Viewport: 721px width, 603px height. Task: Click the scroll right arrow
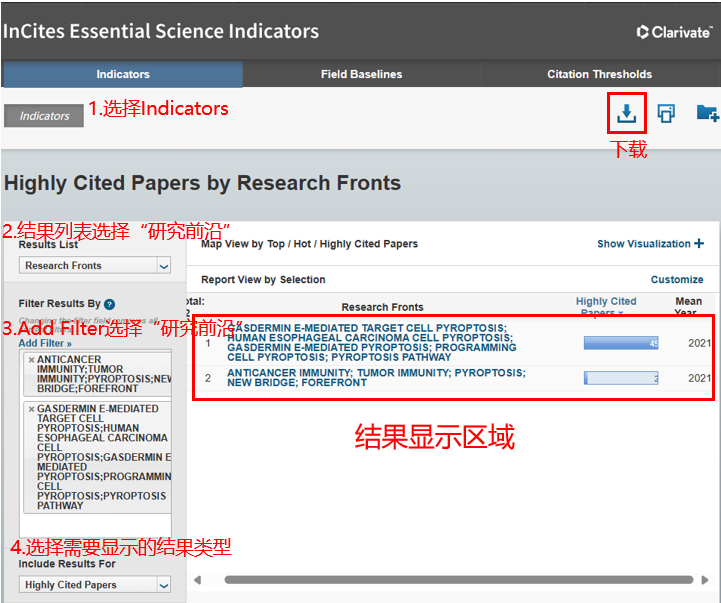(x=705, y=580)
